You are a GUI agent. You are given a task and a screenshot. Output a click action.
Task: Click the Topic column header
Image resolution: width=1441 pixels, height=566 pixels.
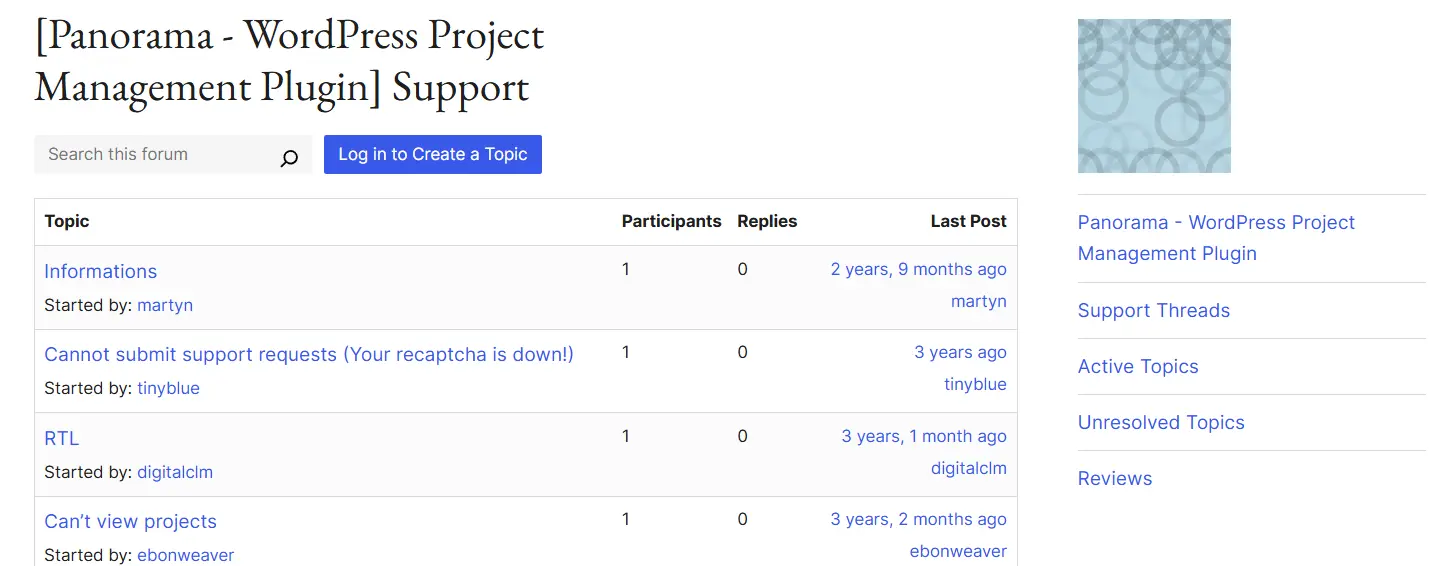pos(67,221)
